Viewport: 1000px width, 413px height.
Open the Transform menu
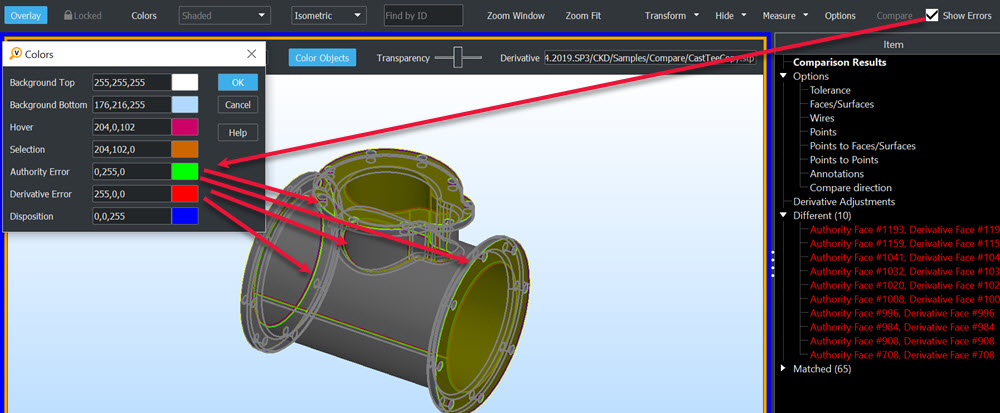pyautogui.click(x=671, y=16)
